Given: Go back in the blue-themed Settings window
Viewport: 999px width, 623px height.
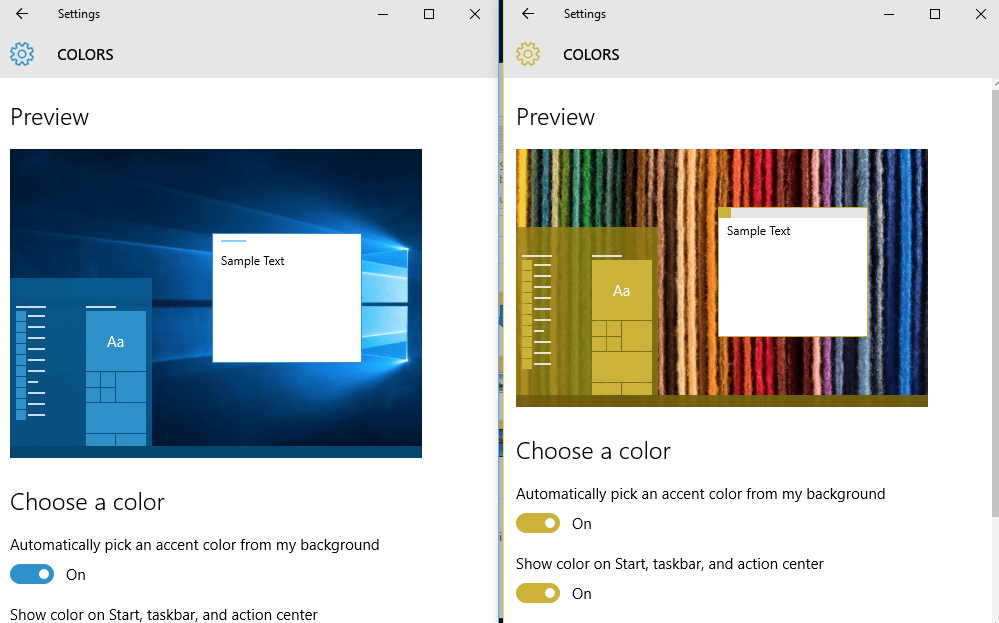Looking at the screenshot, I should [x=22, y=14].
